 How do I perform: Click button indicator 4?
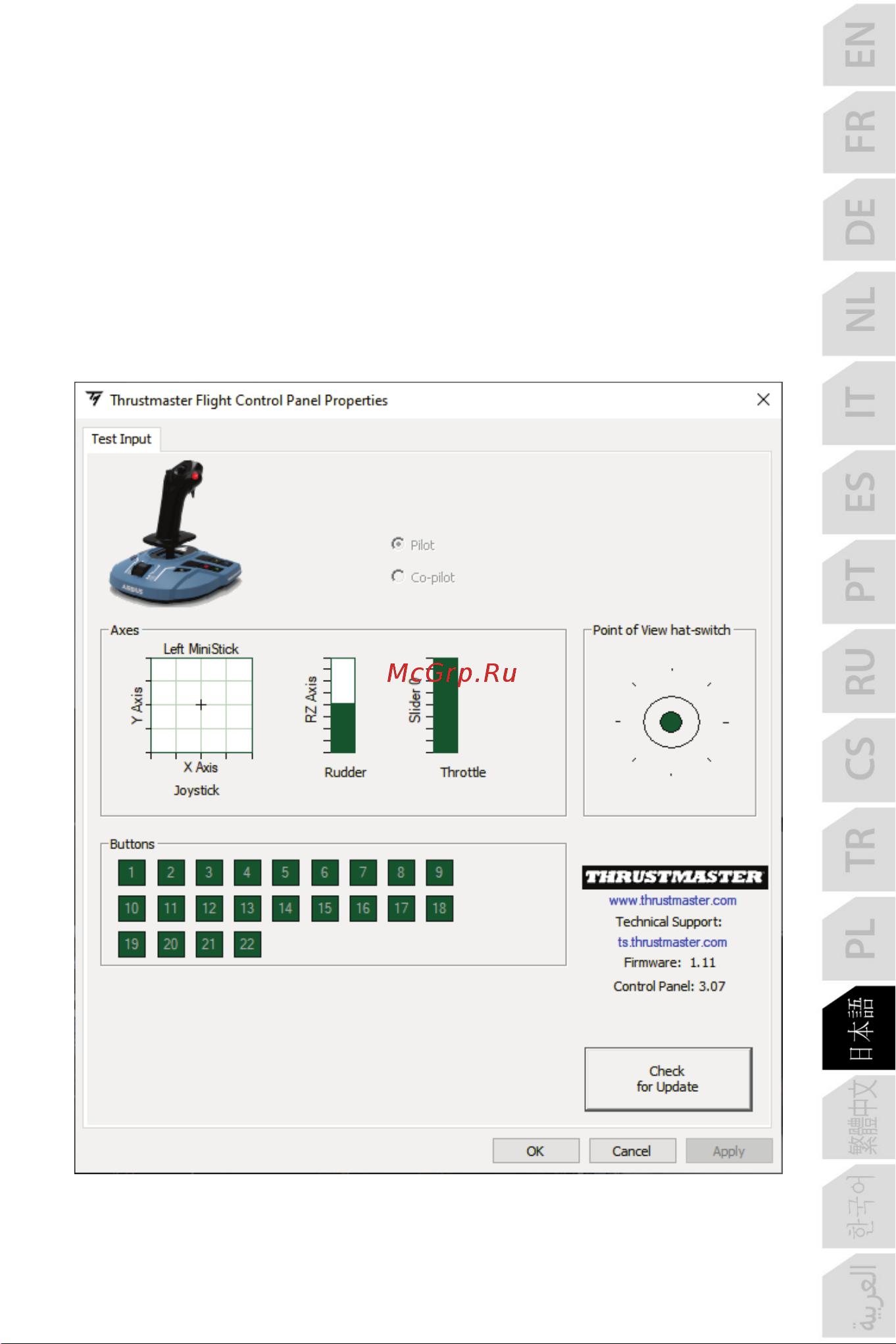[x=247, y=873]
